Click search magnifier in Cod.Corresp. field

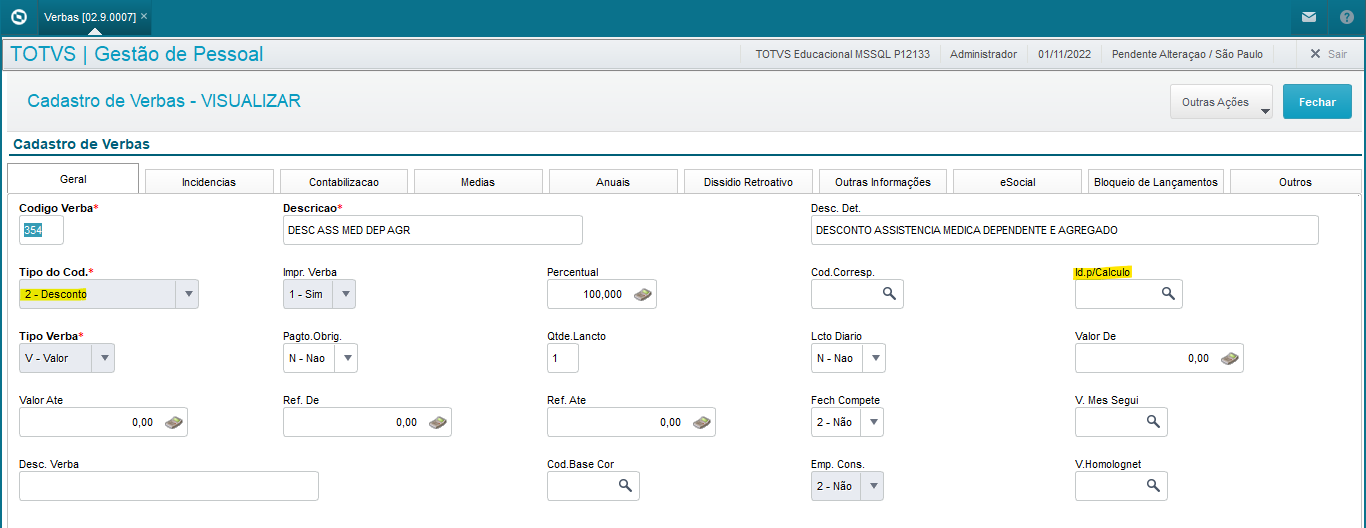tap(889, 293)
